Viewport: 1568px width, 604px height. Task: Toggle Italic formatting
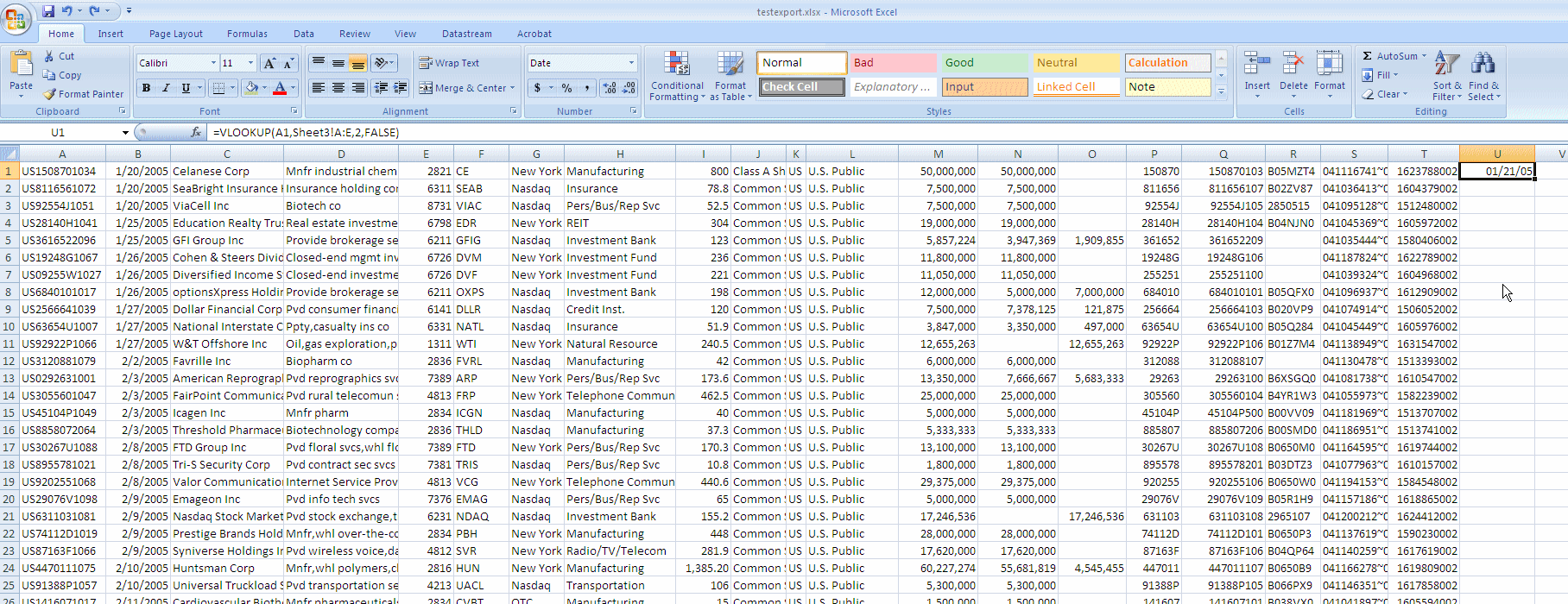click(166, 88)
